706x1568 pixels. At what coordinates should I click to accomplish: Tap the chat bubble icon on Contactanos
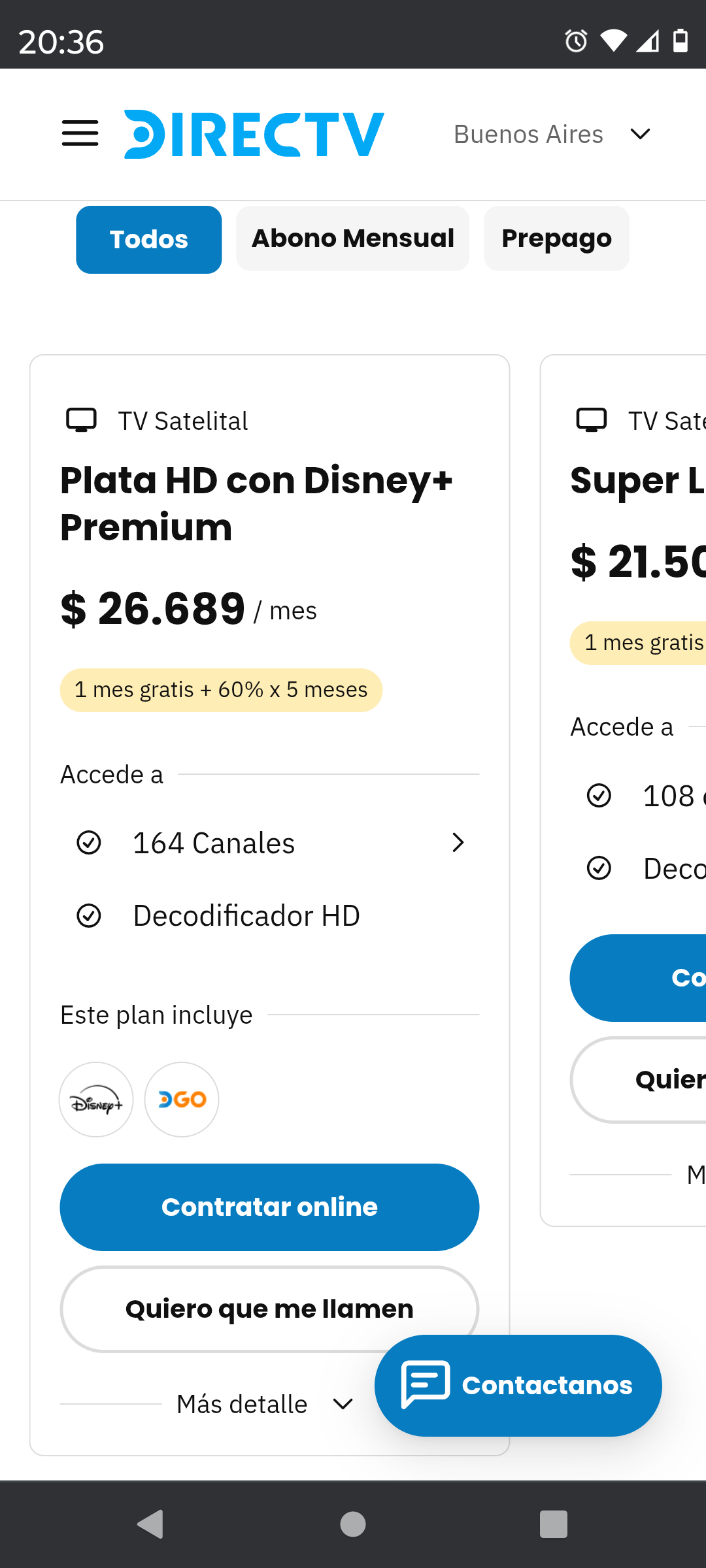[426, 1384]
